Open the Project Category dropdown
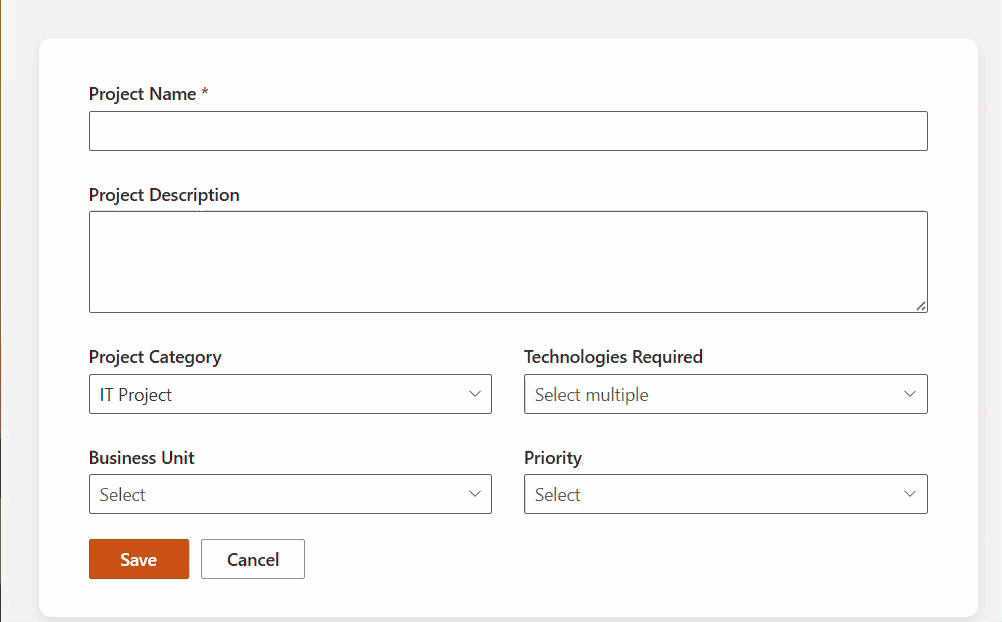The width and height of the screenshot is (1002, 622). 290,394
